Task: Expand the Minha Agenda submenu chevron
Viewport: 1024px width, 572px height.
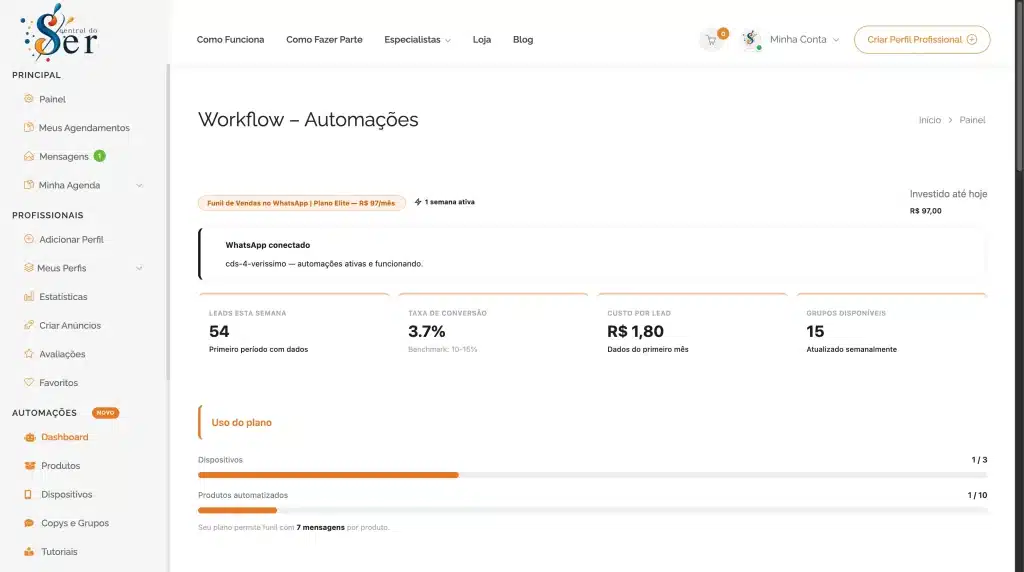Action: click(x=139, y=185)
